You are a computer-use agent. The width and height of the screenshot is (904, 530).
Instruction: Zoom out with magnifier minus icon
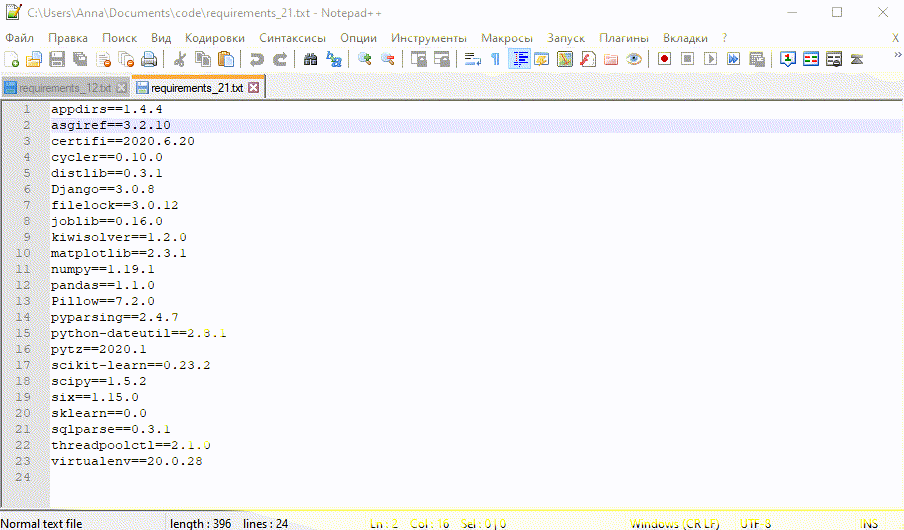pos(387,59)
